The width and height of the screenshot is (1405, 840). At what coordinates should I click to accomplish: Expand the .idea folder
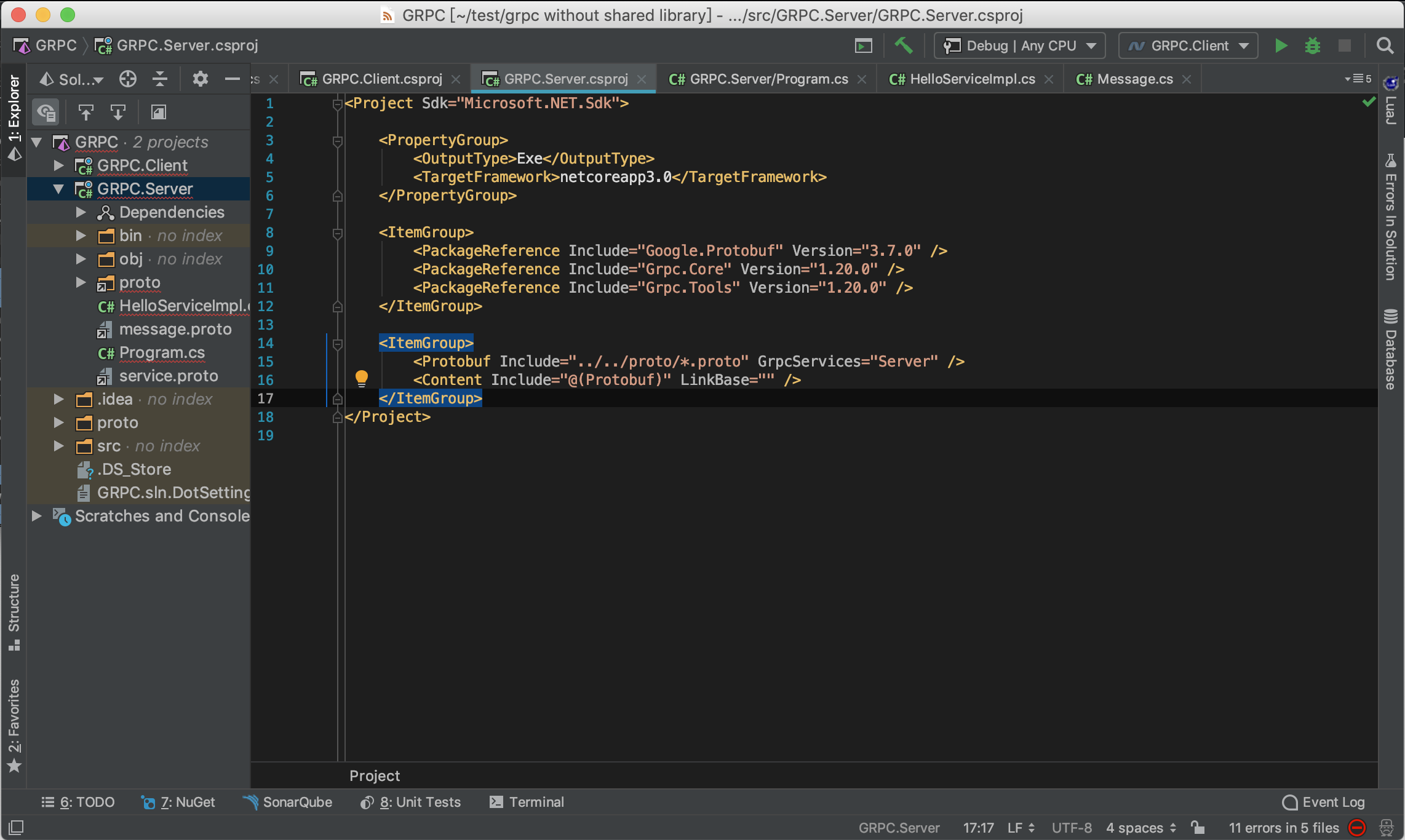(58, 399)
